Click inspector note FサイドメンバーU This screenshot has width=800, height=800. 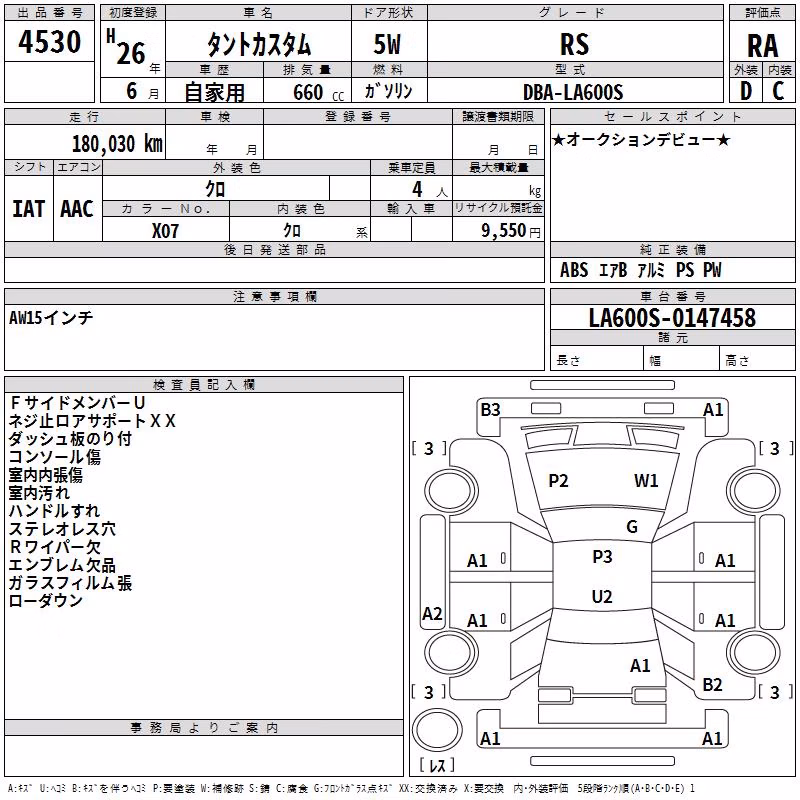click(77, 403)
